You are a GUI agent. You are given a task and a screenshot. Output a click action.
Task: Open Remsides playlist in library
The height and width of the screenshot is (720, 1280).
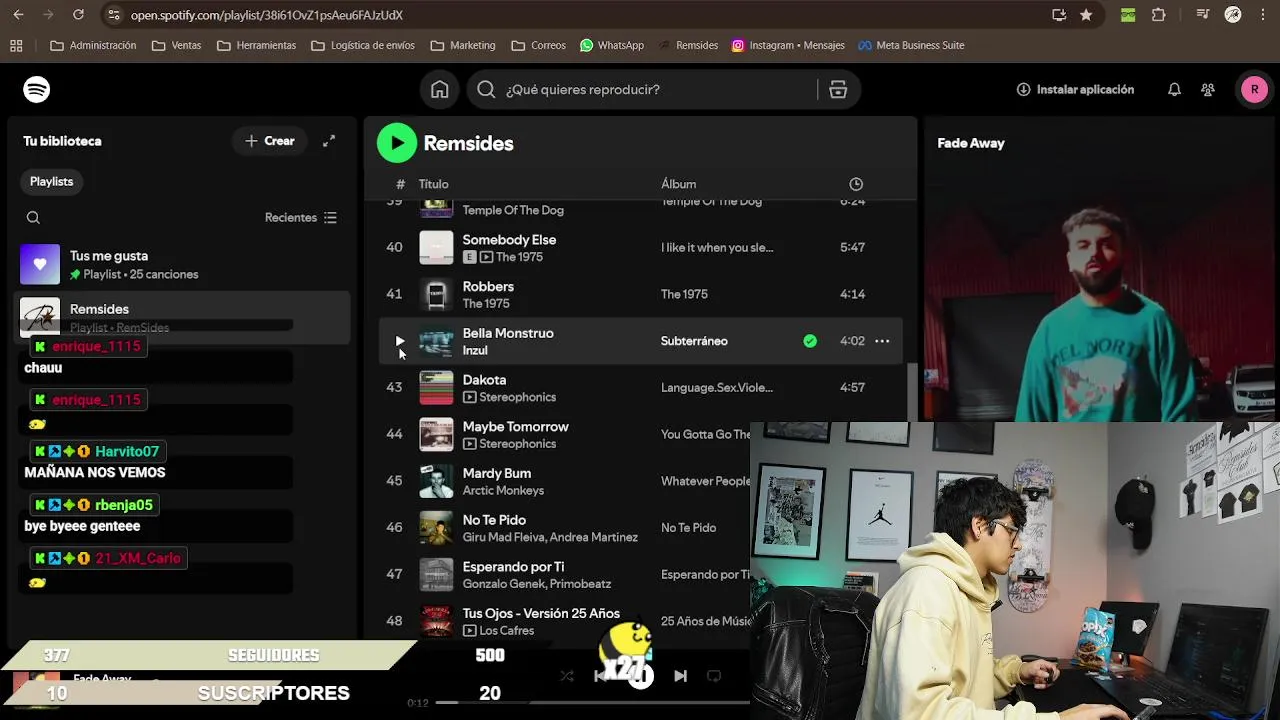pos(183,317)
